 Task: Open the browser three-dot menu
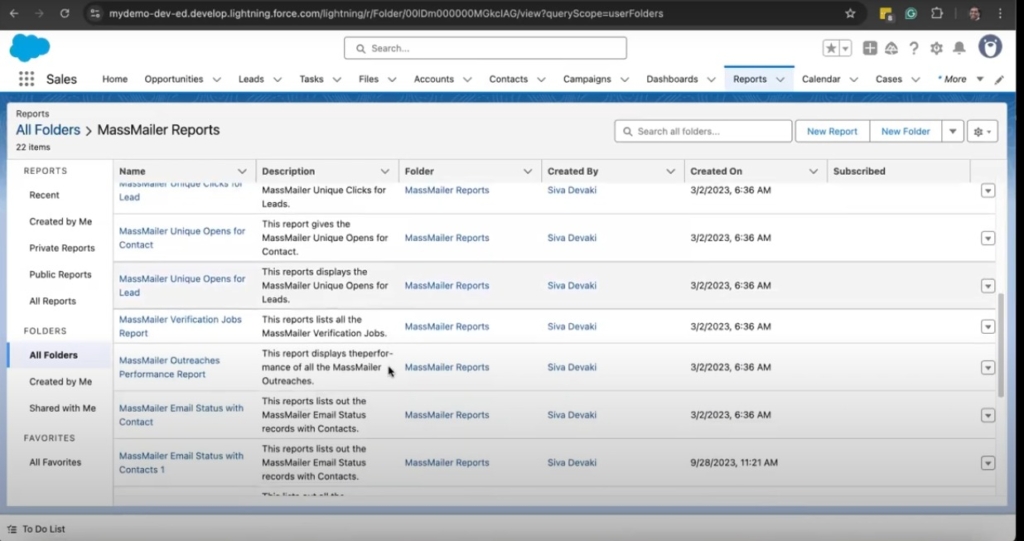[1000, 13]
